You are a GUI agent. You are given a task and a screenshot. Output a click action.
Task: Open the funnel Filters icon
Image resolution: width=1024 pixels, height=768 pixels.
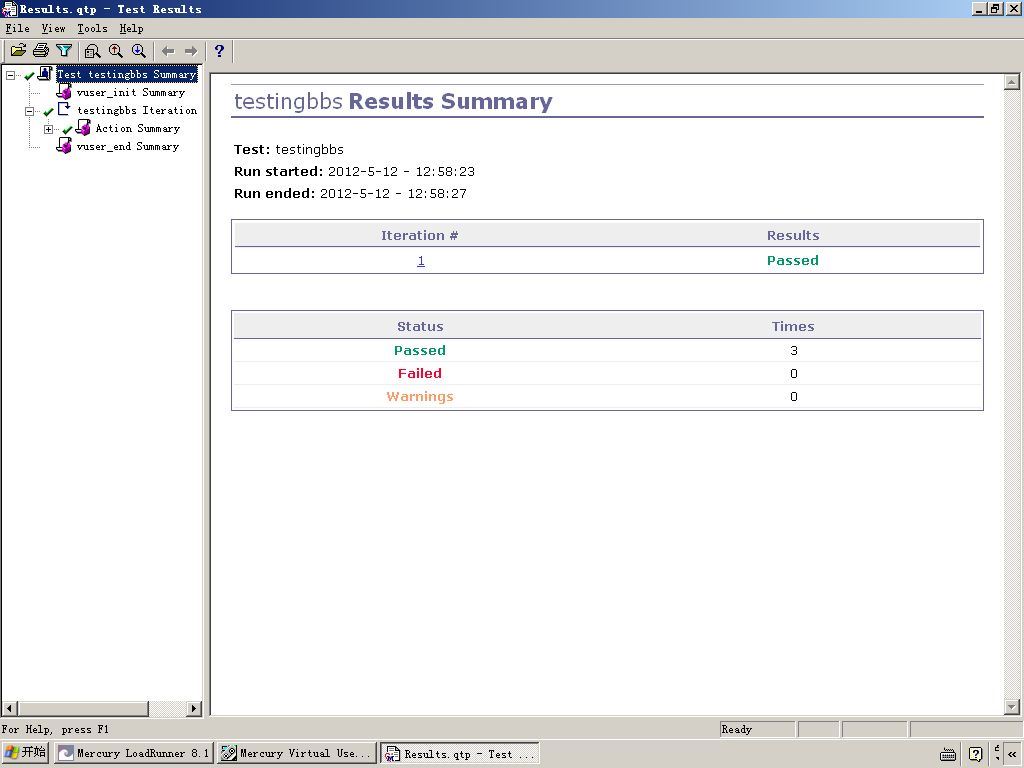coord(64,50)
